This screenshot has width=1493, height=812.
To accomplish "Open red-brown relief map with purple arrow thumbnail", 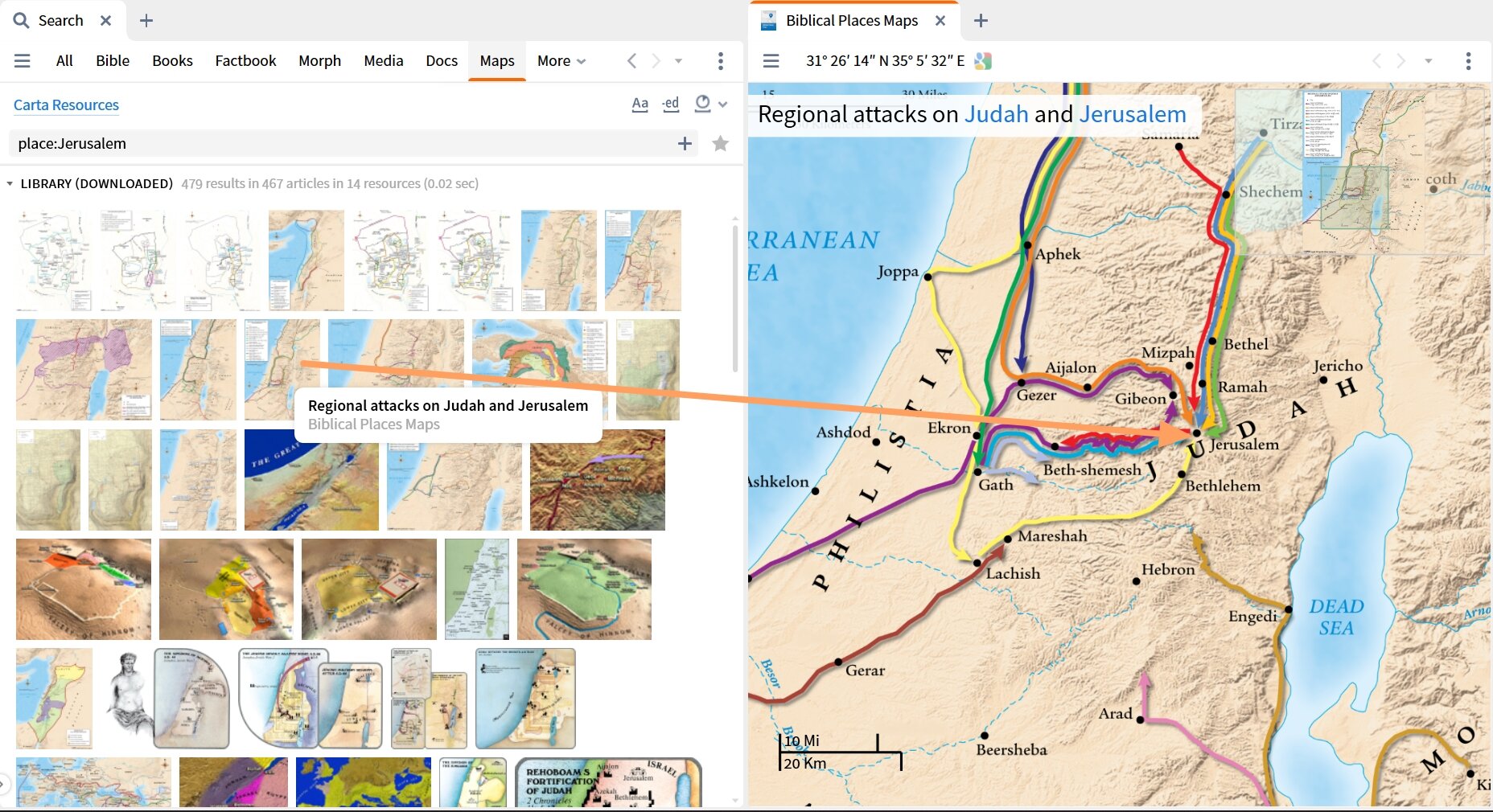I will [597, 479].
